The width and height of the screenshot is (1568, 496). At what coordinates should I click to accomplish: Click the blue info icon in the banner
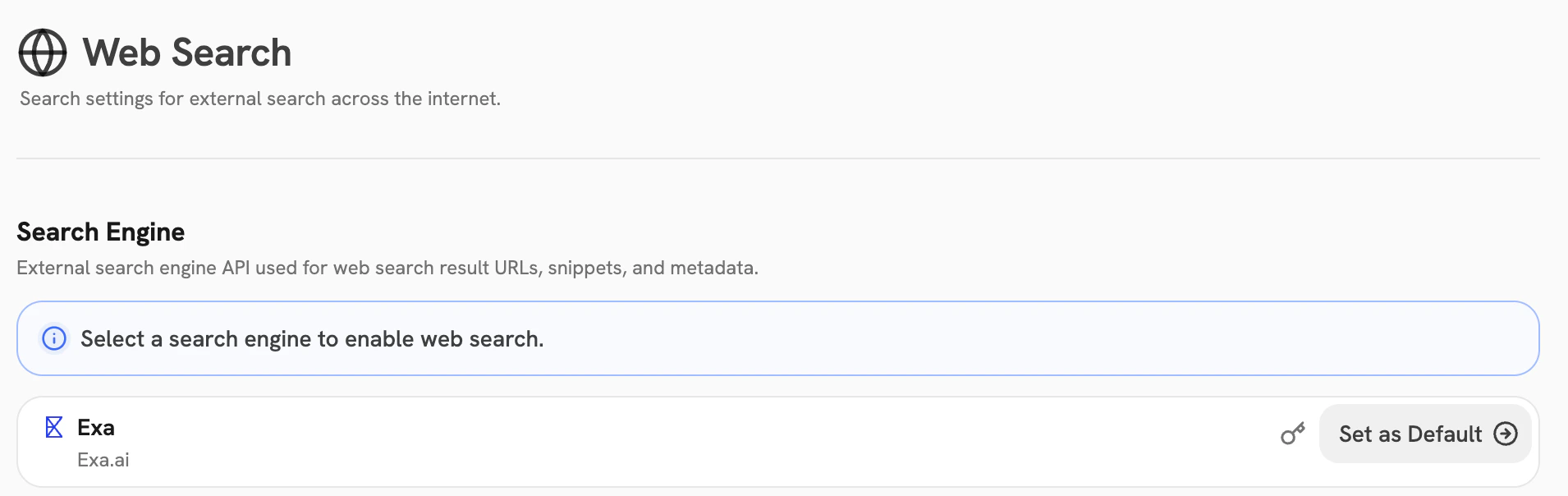(x=54, y=338)
